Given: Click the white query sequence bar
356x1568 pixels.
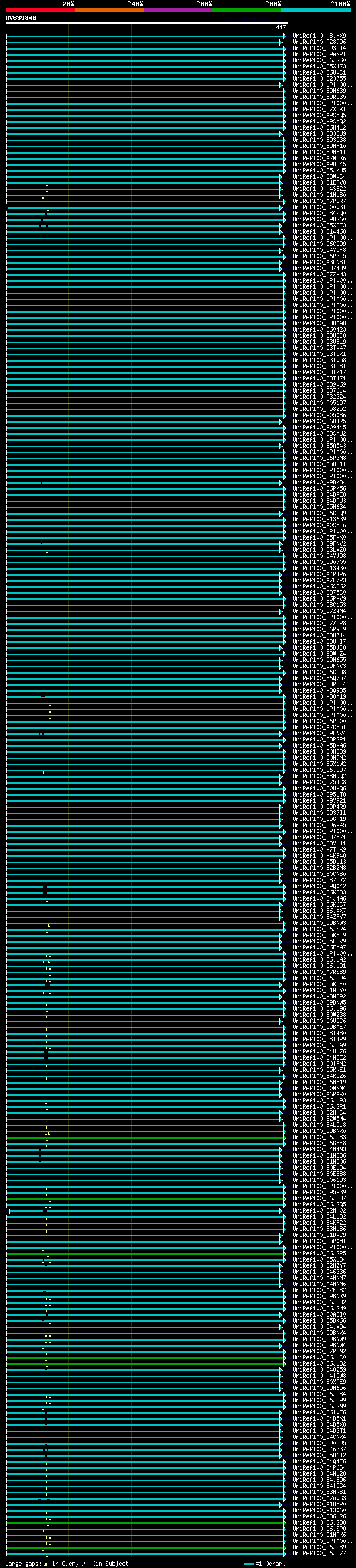Looking at the screenshot, I should coord(147,22).
